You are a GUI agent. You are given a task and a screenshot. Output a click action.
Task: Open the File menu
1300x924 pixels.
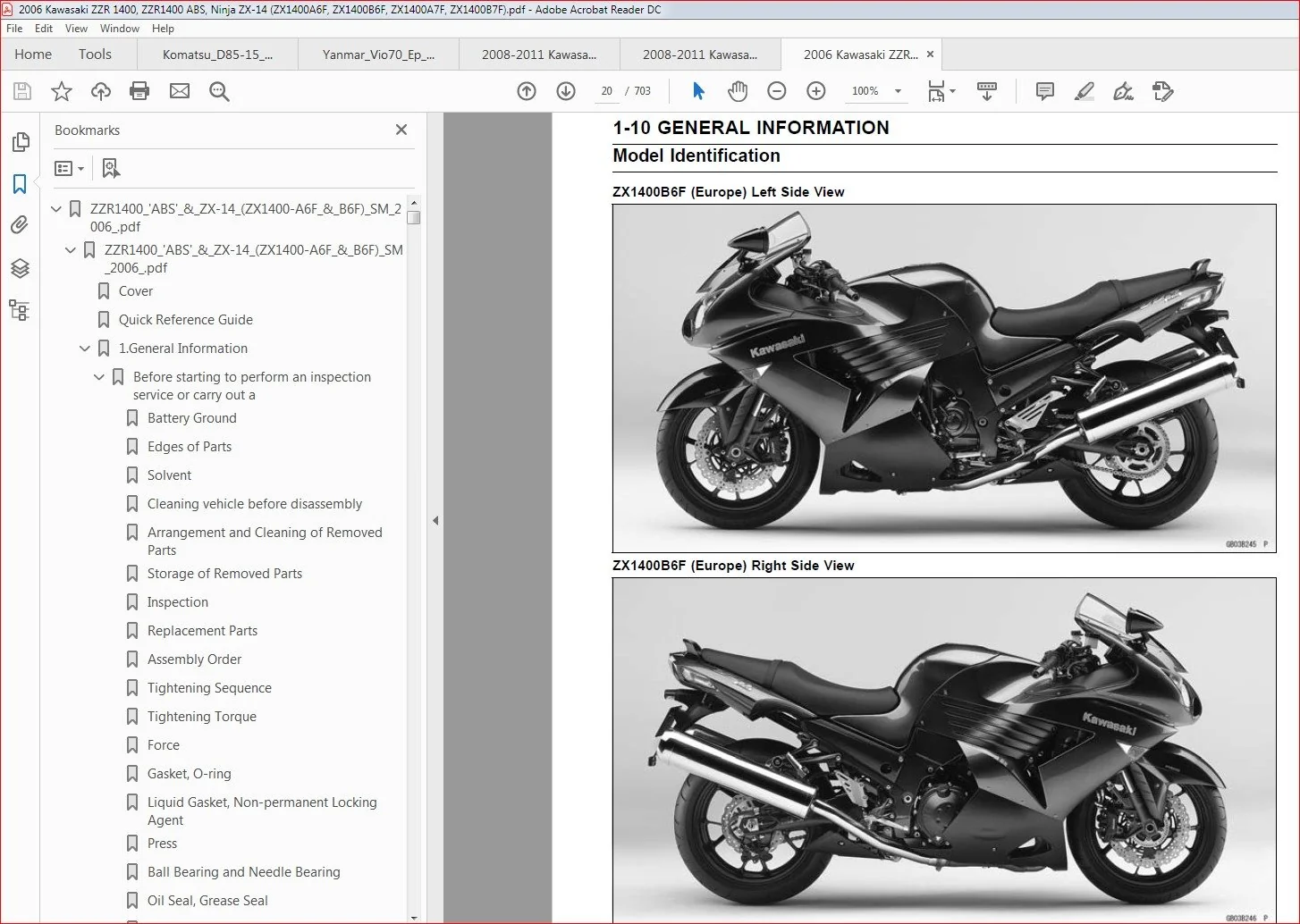click(14, 29)
